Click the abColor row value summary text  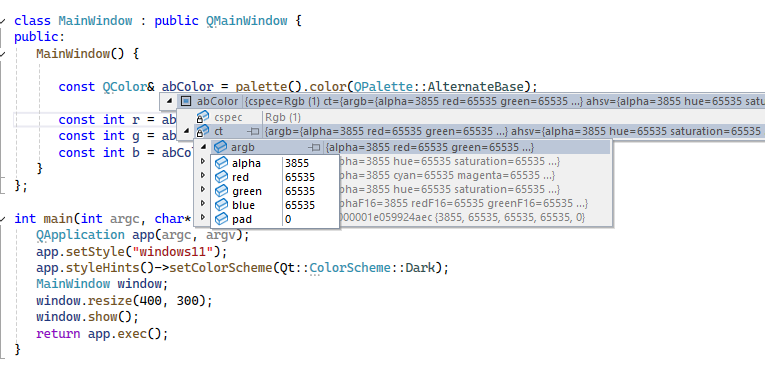(x=504, y=101)
